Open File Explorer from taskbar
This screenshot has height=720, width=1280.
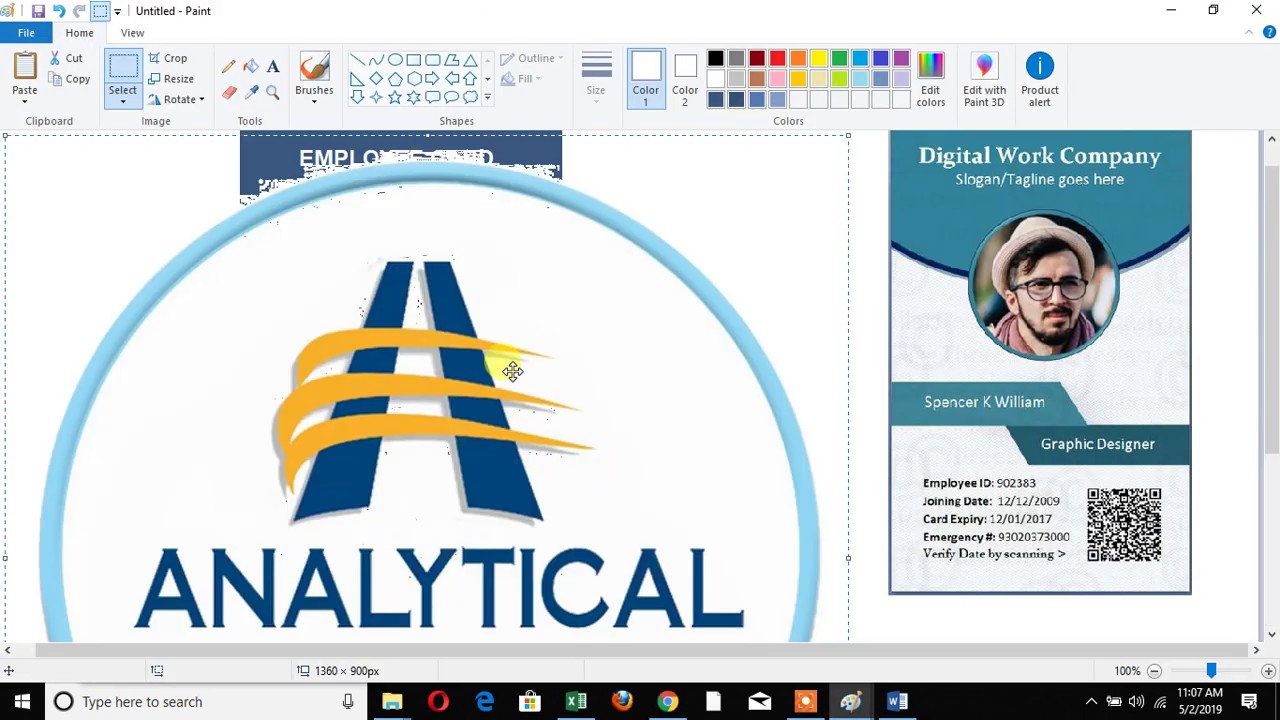(x=392, y=702)
